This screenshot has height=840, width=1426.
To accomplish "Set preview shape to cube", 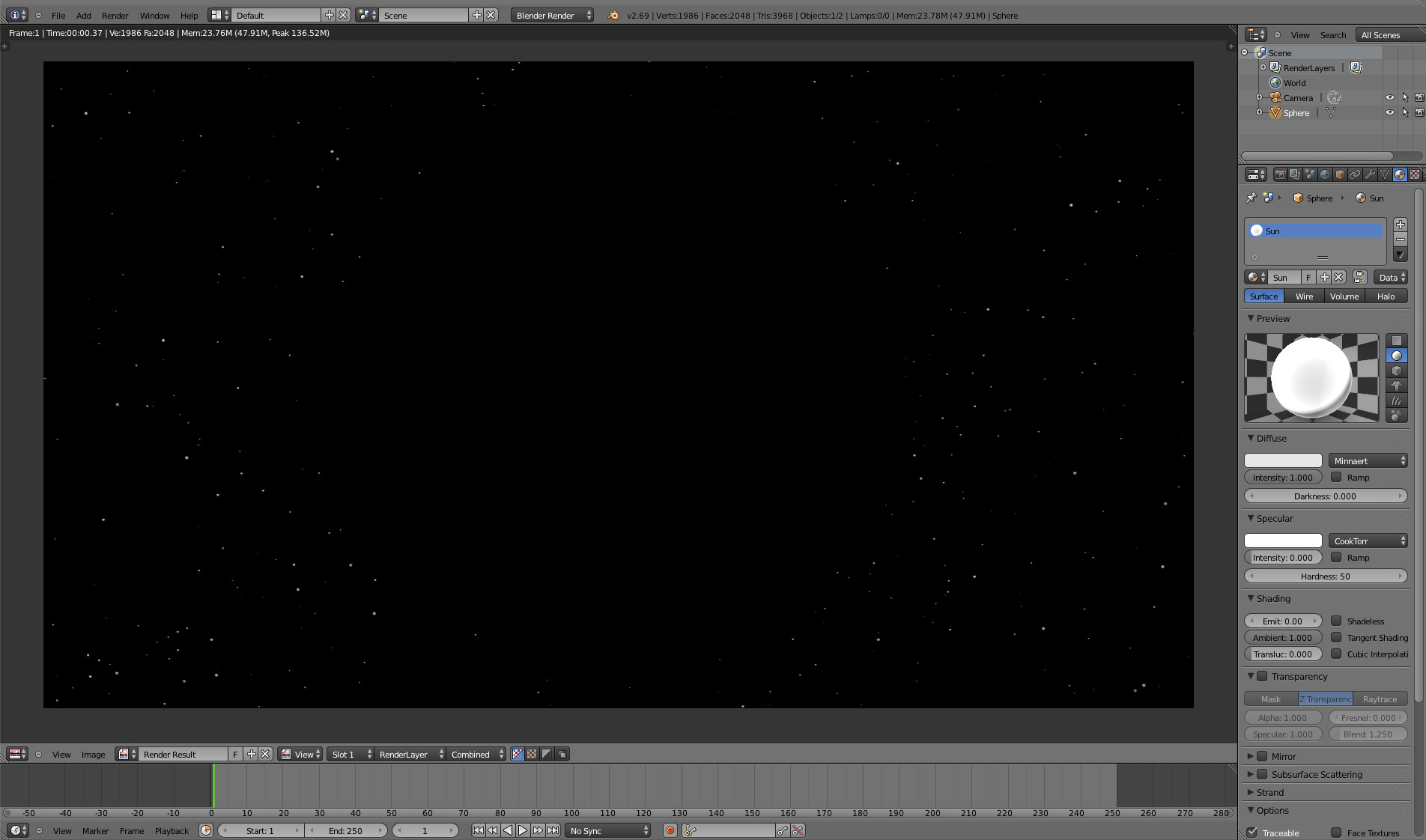I will pos(1397,371).
